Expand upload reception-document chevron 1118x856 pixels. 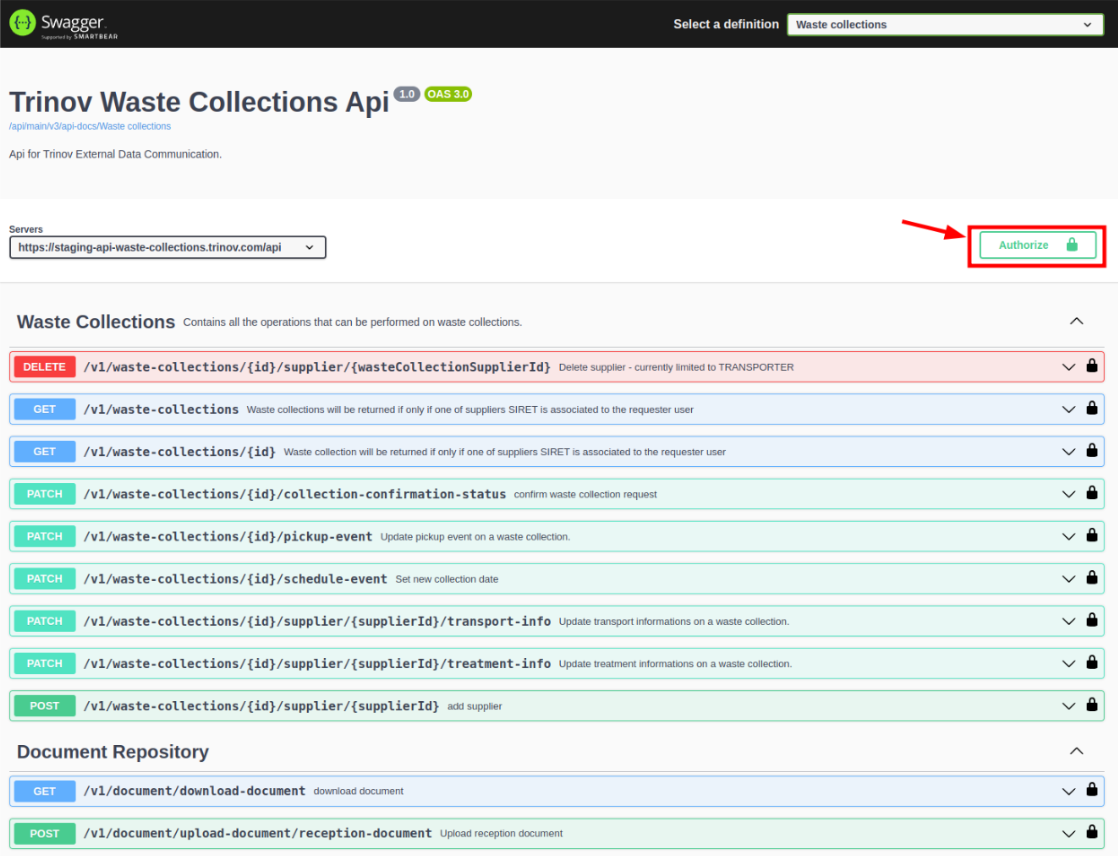pyautogui.click(x=1068, y=833)
